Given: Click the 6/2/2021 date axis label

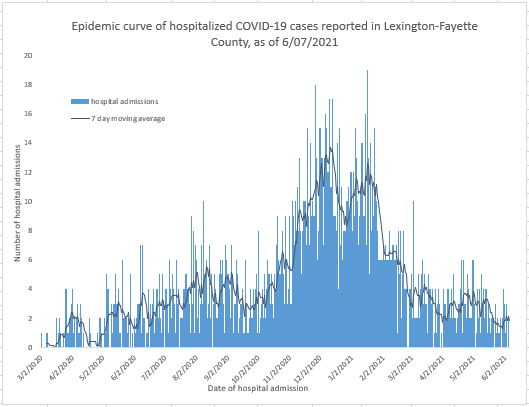Looking at the screenshot, I should (493, 368).
